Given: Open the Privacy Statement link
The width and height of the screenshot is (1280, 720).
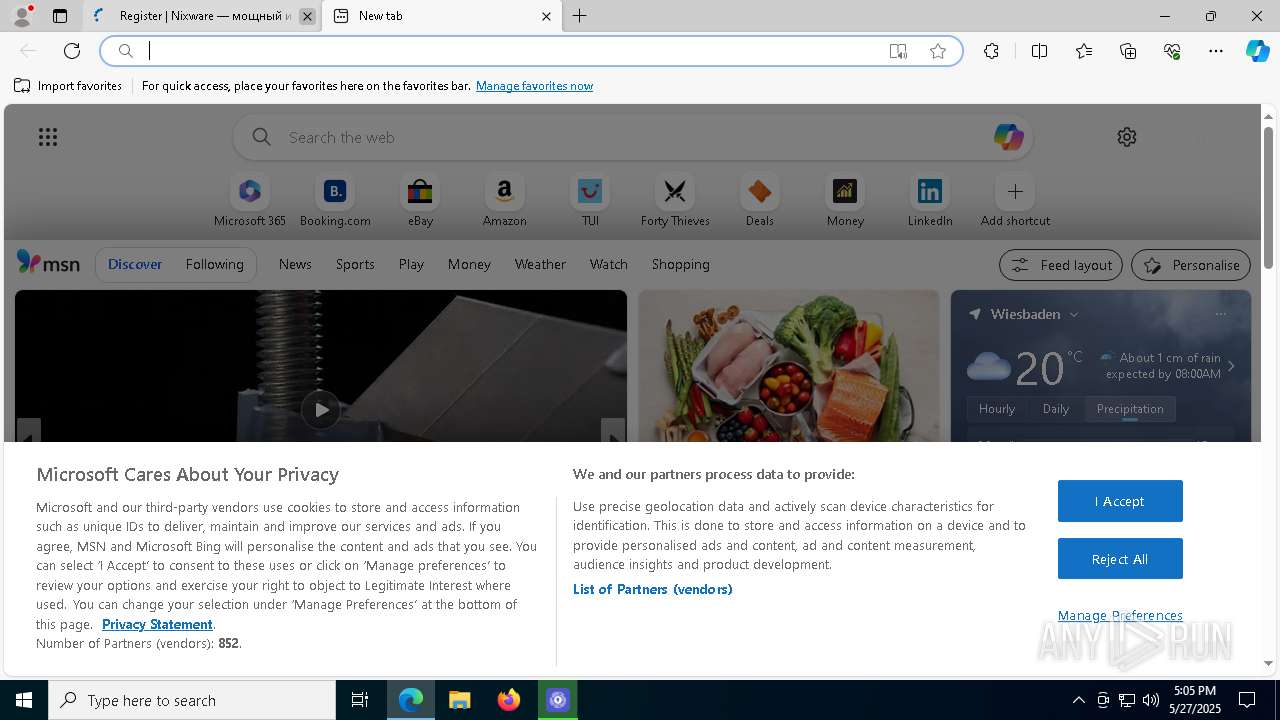Looking at the screenshot, I should pos(157,624).
